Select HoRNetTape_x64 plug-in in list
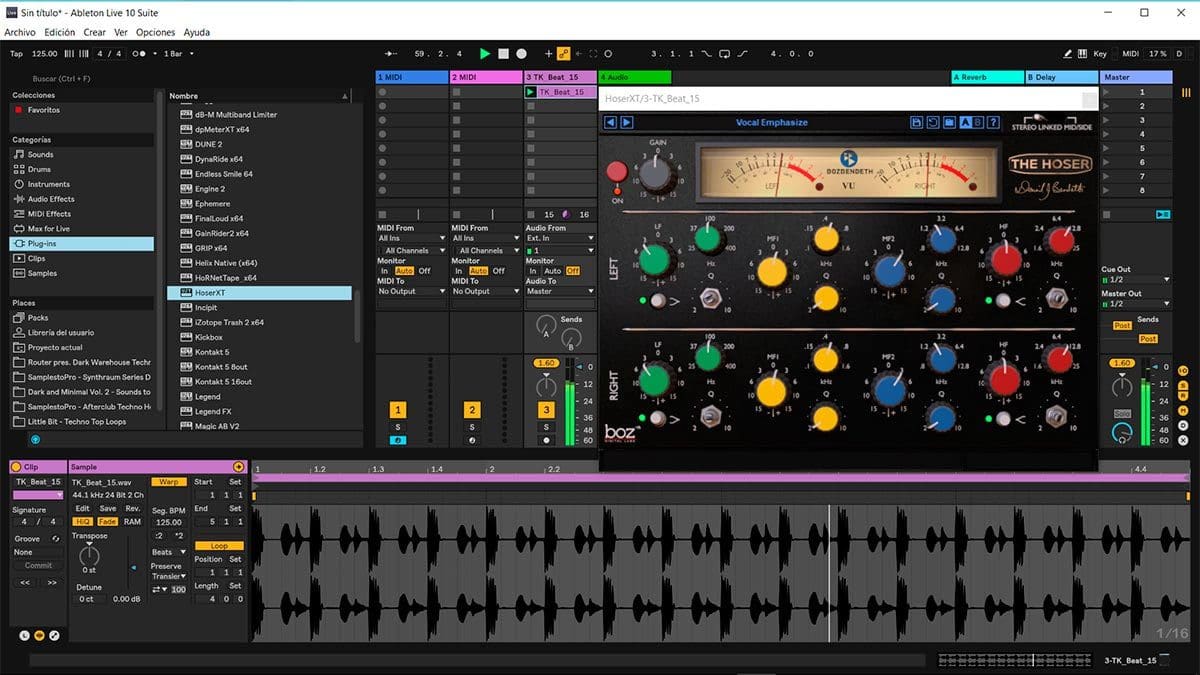Viewport: 1200px width, 675px height. tap(225, 278)
